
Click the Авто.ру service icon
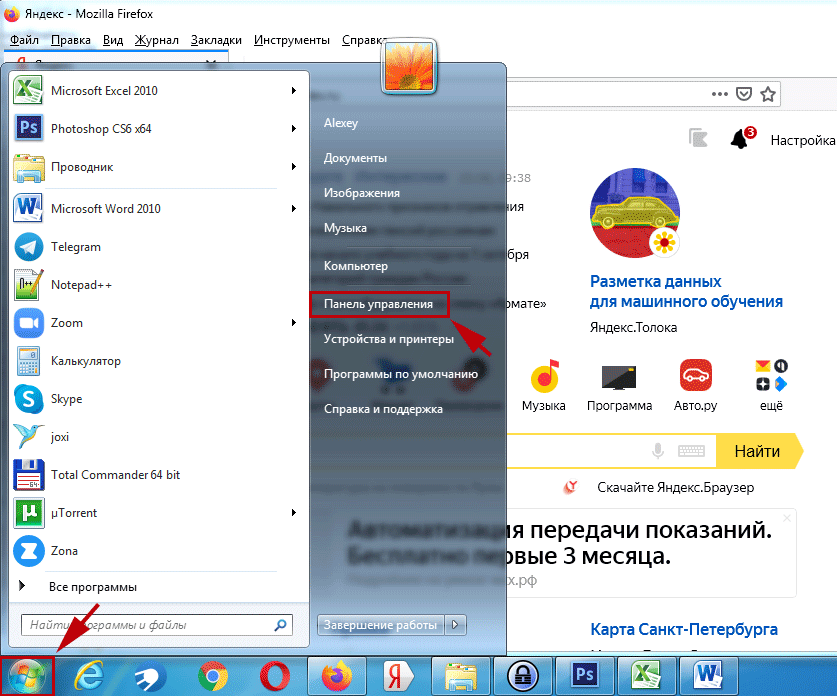(x=695, y=377)
